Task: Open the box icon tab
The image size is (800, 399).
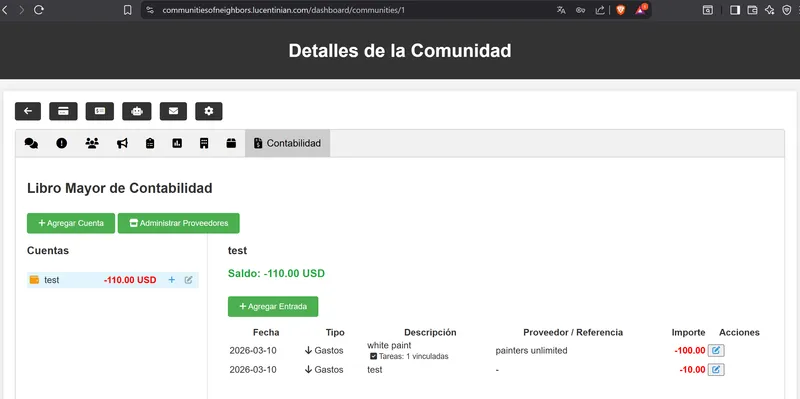Action: click(231, 143)
